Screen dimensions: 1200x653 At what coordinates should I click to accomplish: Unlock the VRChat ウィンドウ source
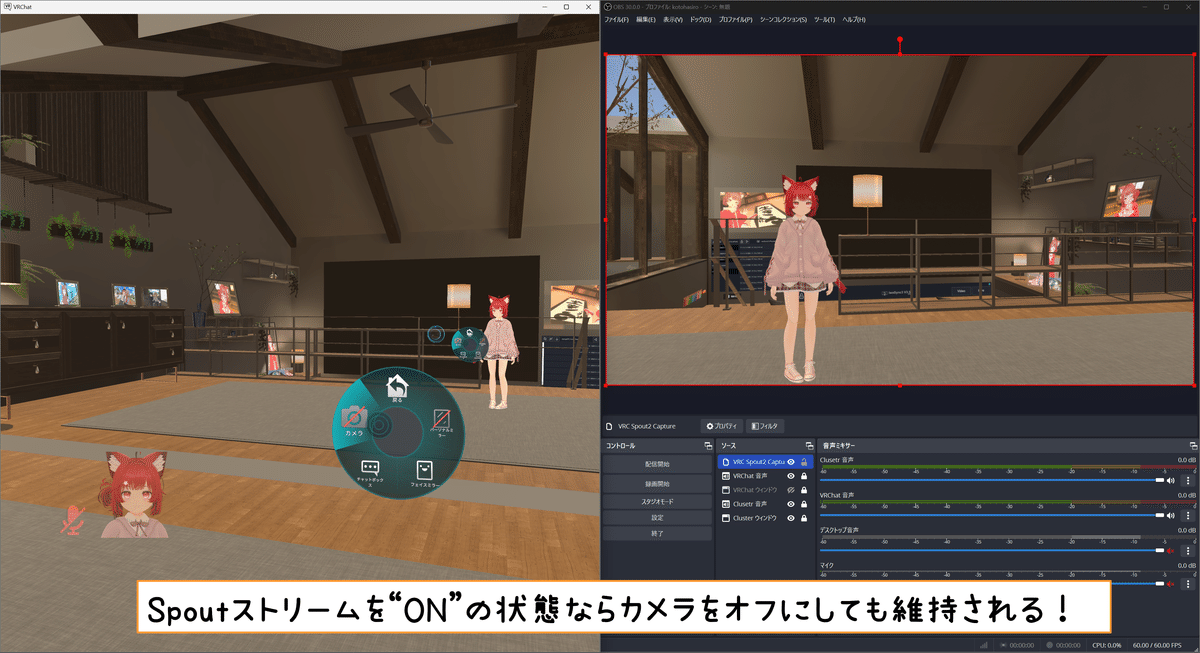[804, 490]
